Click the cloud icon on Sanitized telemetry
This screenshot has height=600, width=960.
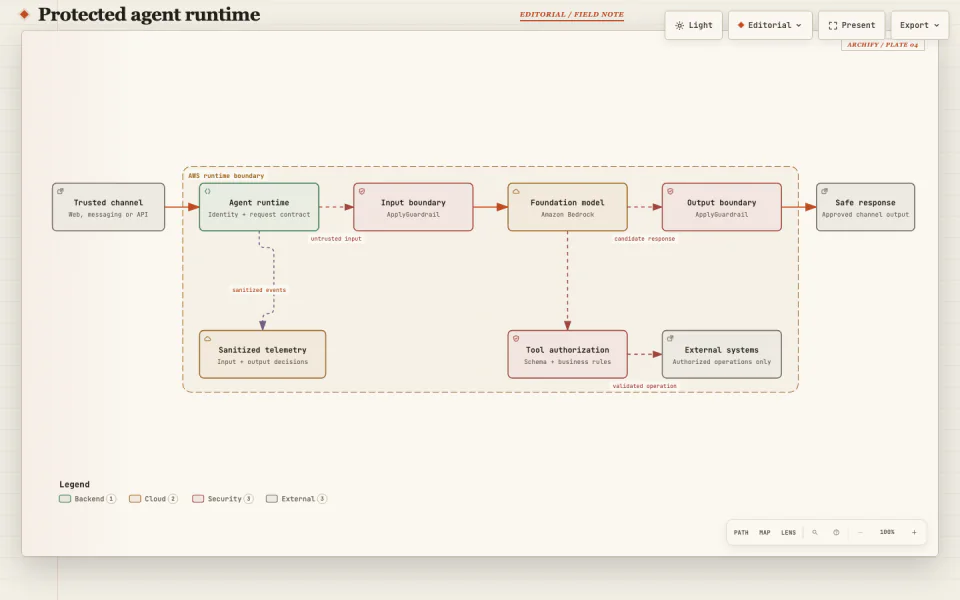click(x=208, y=339)
